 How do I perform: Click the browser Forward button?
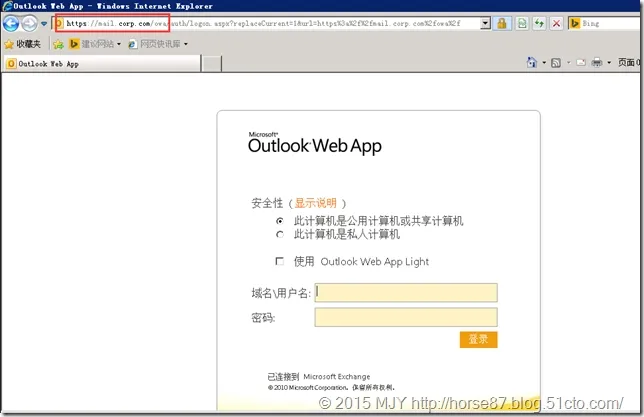(x=29, y=23)
